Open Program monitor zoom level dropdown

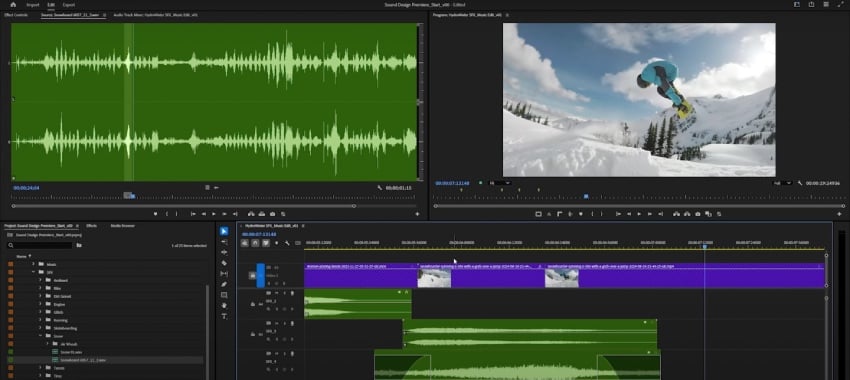[500, 183]
